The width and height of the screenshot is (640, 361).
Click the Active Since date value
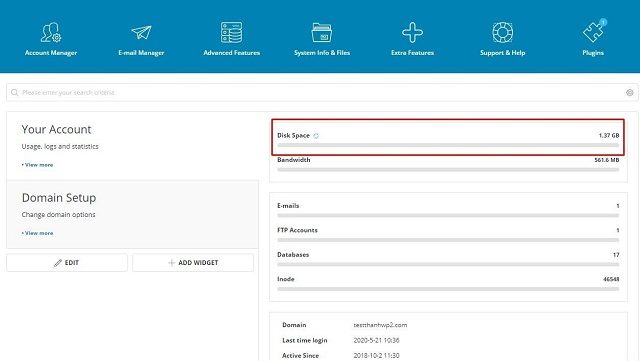[x=376, y=356]
